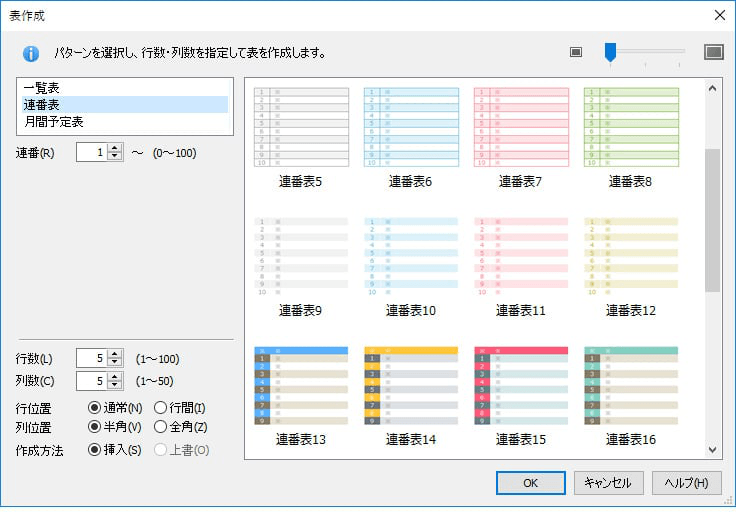736x528 pixels.
Task: Decrease the 列数(C) column count spinner
Action: [x=115, y=386]
